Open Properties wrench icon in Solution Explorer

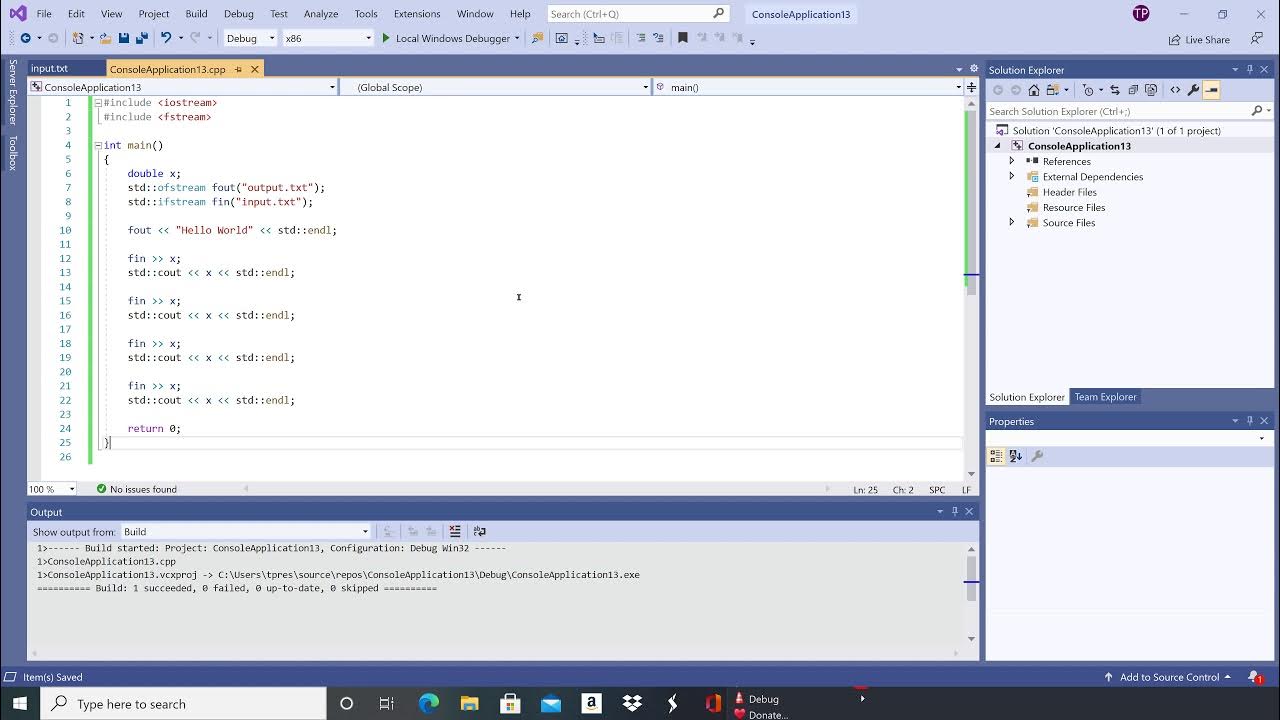[x=1193, y=90]
